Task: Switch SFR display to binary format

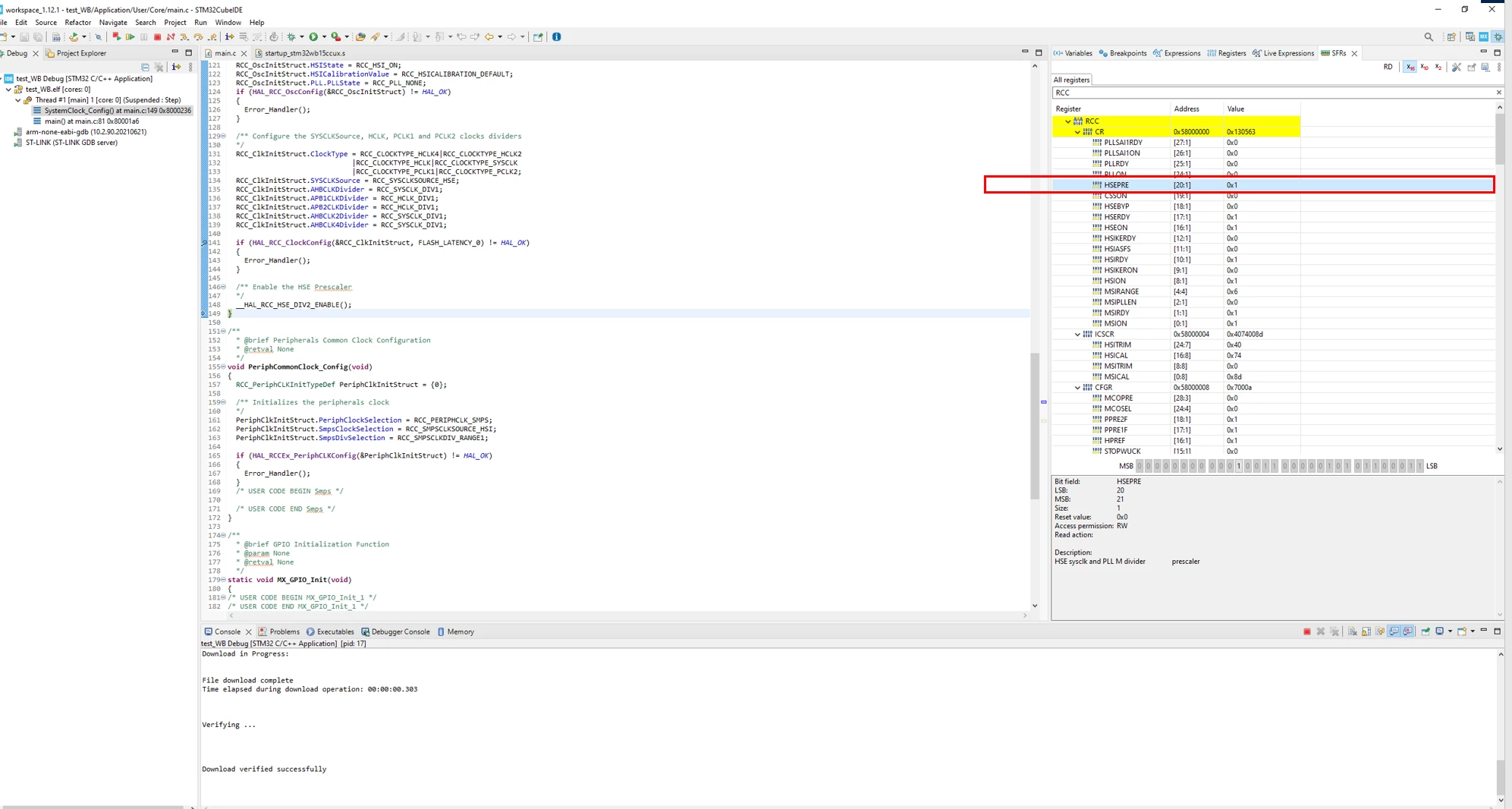Action: [x=1438, y=67]
